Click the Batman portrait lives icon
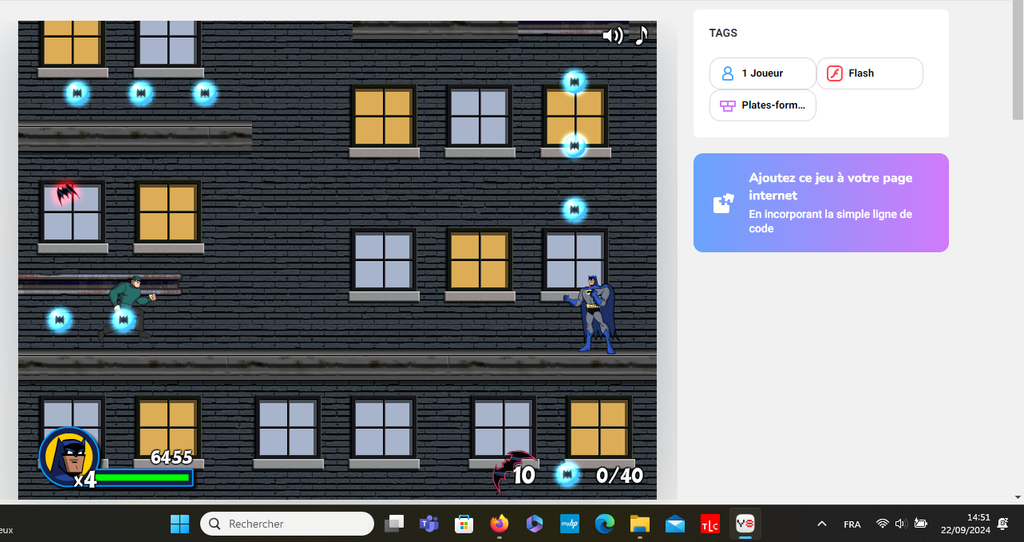The image size is (1024, 542). click(x=68, y=457)
